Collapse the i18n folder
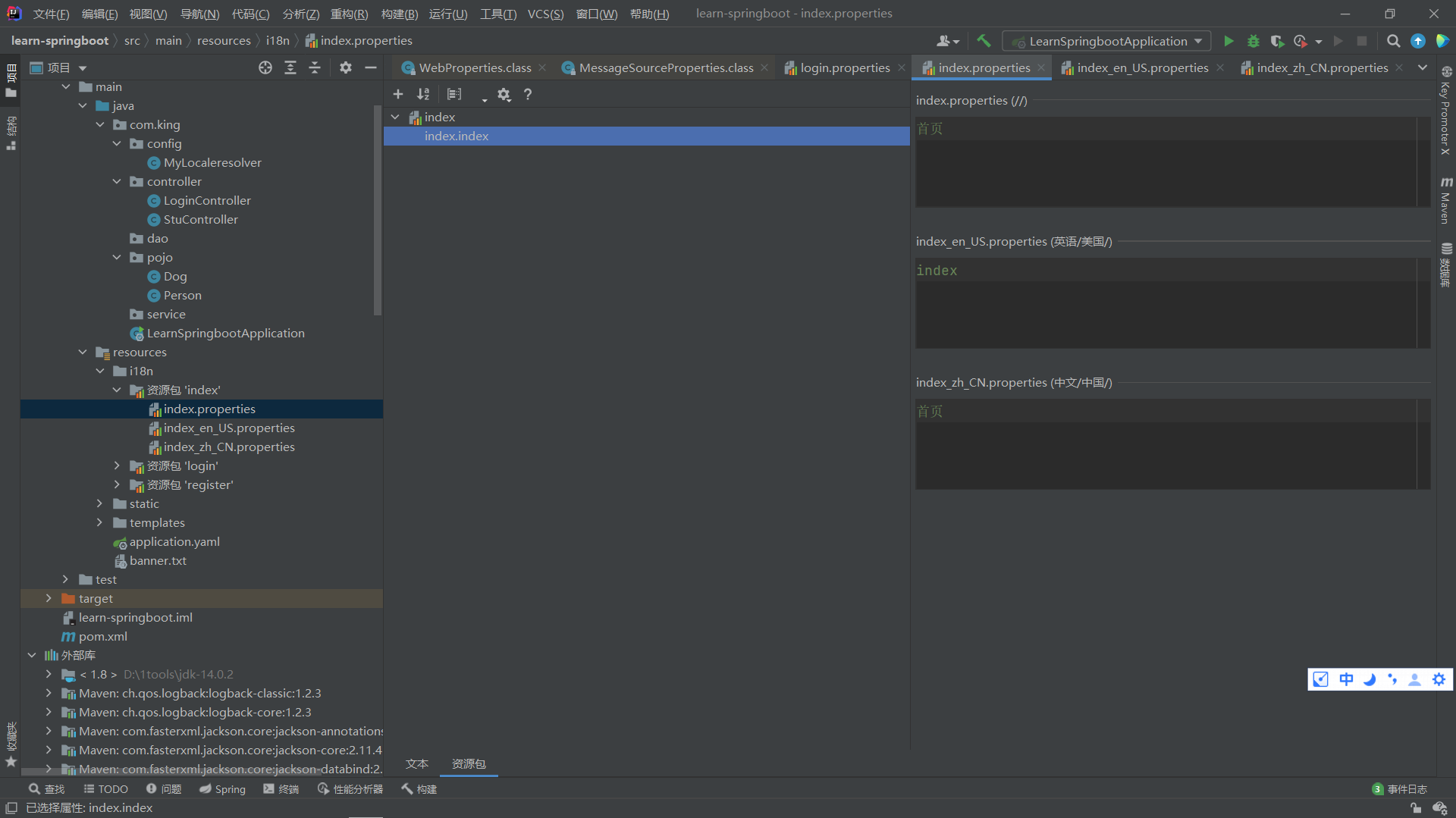Viewport: 1456px width, 818px height. [100, 371]
